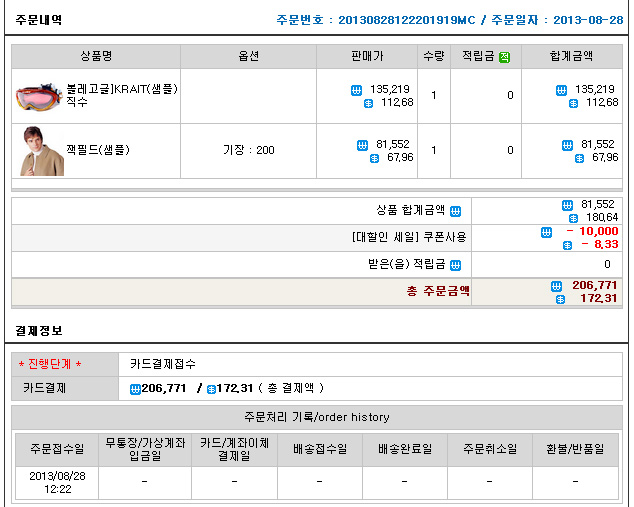Image resolution: width=634 pixels, height=507 pixels.
Task: Open the jacket model product thumbnail
Action: click(x=41, y=151)
